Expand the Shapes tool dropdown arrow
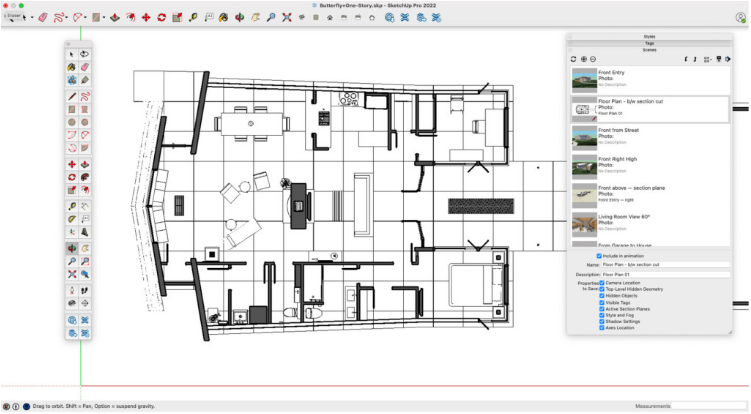This screenshot has height=414, width=751. pyautogui.click(x=103, y=18)
